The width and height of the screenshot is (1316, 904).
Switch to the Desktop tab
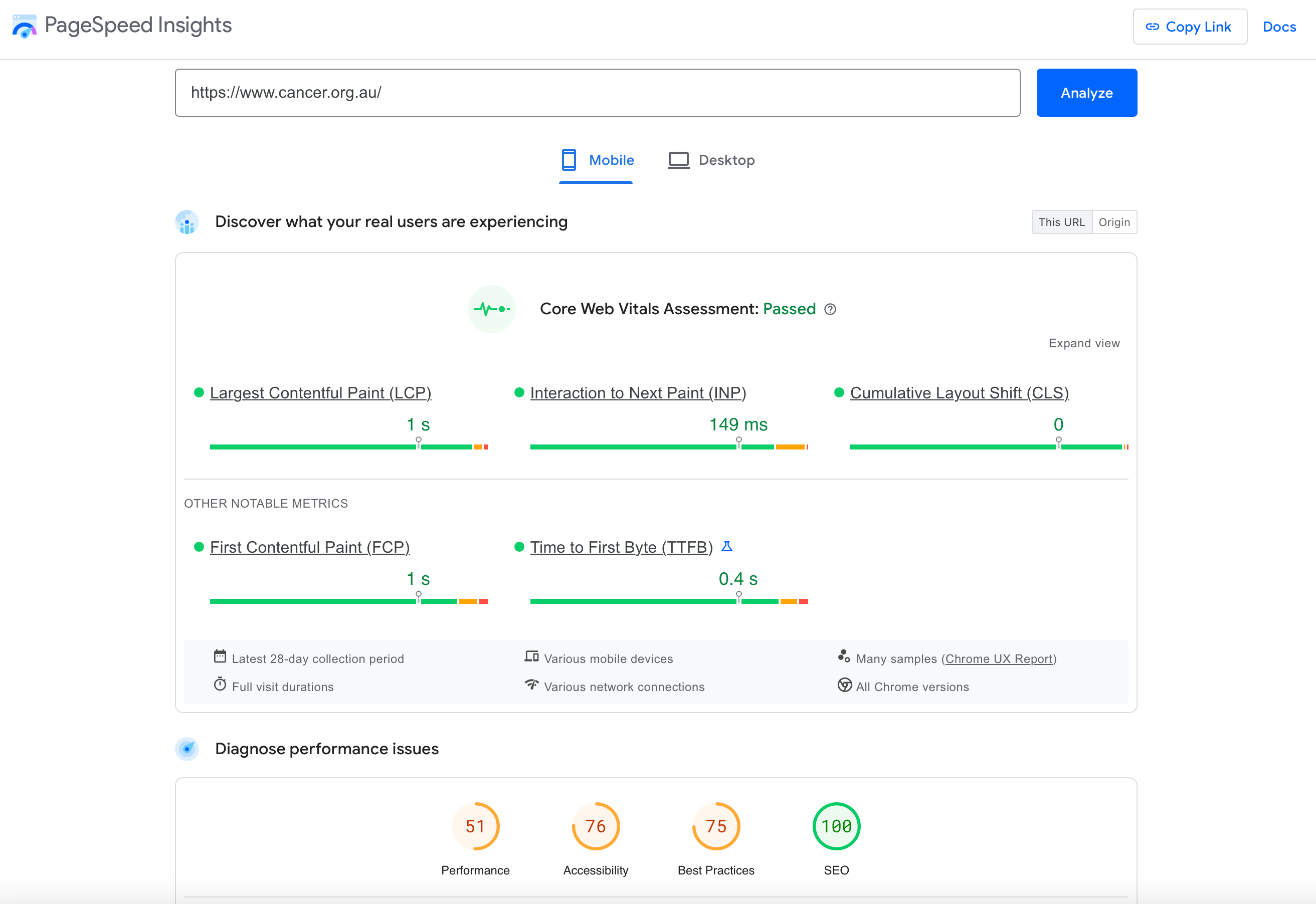[711, 160]
